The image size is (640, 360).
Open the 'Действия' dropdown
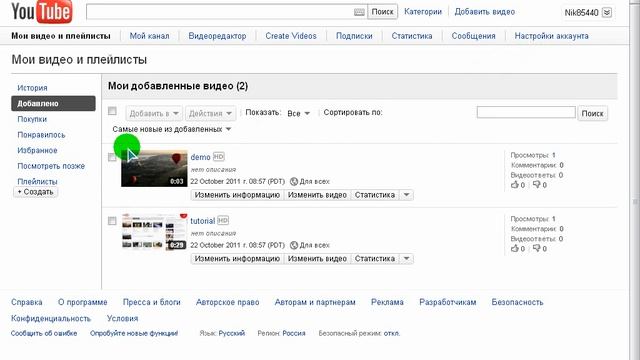pyautogui.click(x=210, y=113)
